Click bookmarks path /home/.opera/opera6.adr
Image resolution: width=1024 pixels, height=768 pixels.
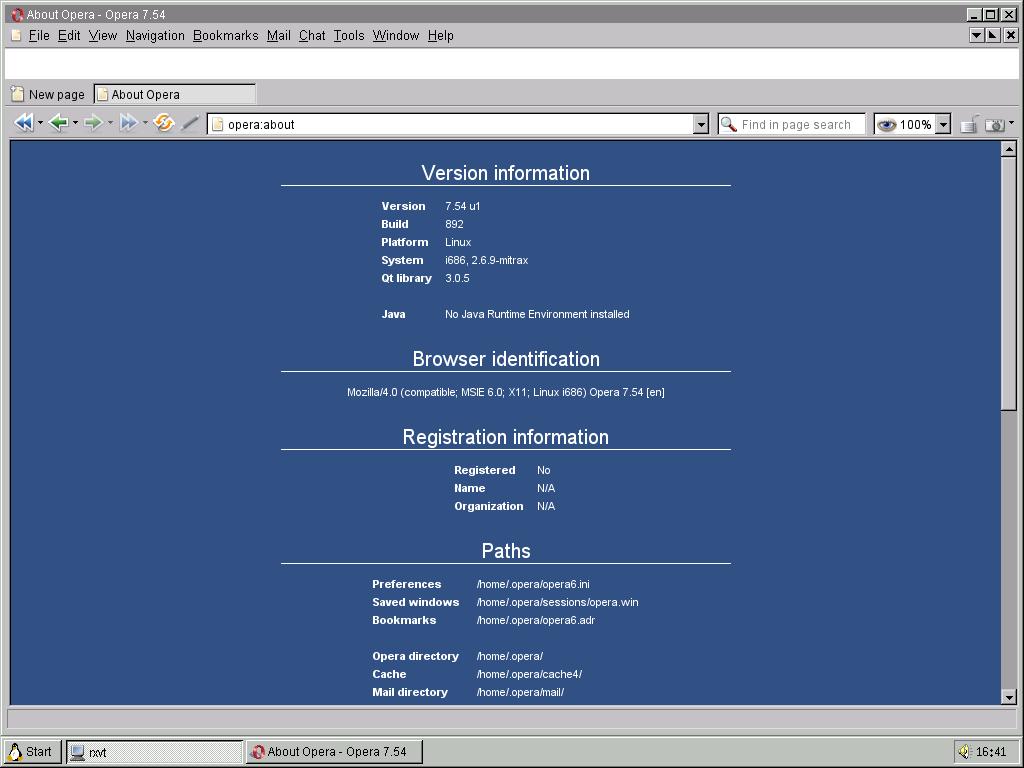(536, 620)
